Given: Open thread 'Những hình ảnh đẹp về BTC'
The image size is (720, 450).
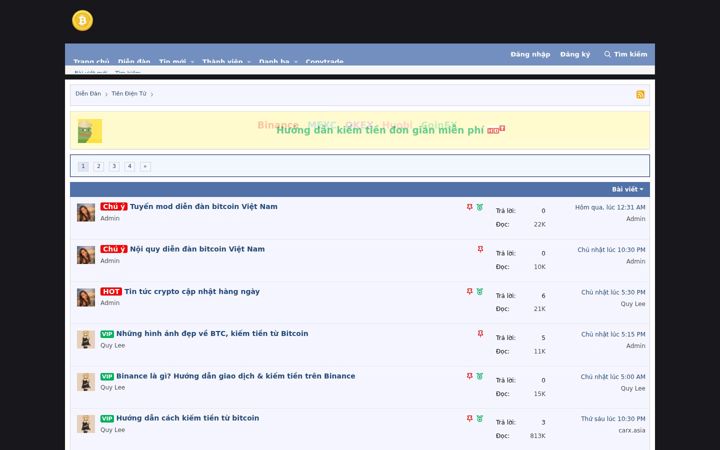Looking at the screenshot, I should coord(212,334).
